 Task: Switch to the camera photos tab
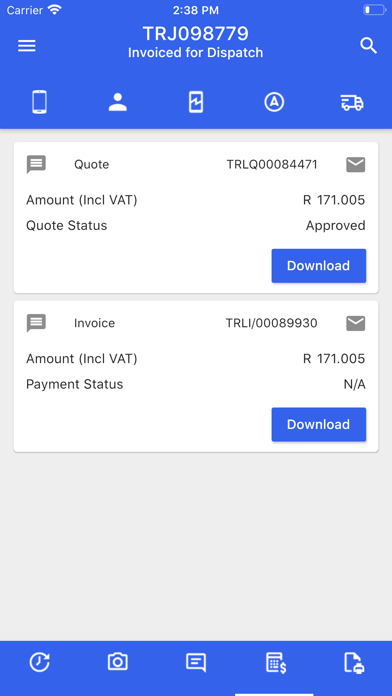pyautogui.click(x=118, y=662)
